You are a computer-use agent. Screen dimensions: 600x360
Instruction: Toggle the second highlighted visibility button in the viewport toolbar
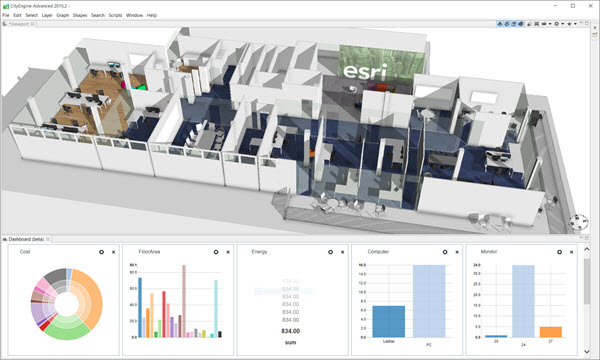tap(507, 24)
